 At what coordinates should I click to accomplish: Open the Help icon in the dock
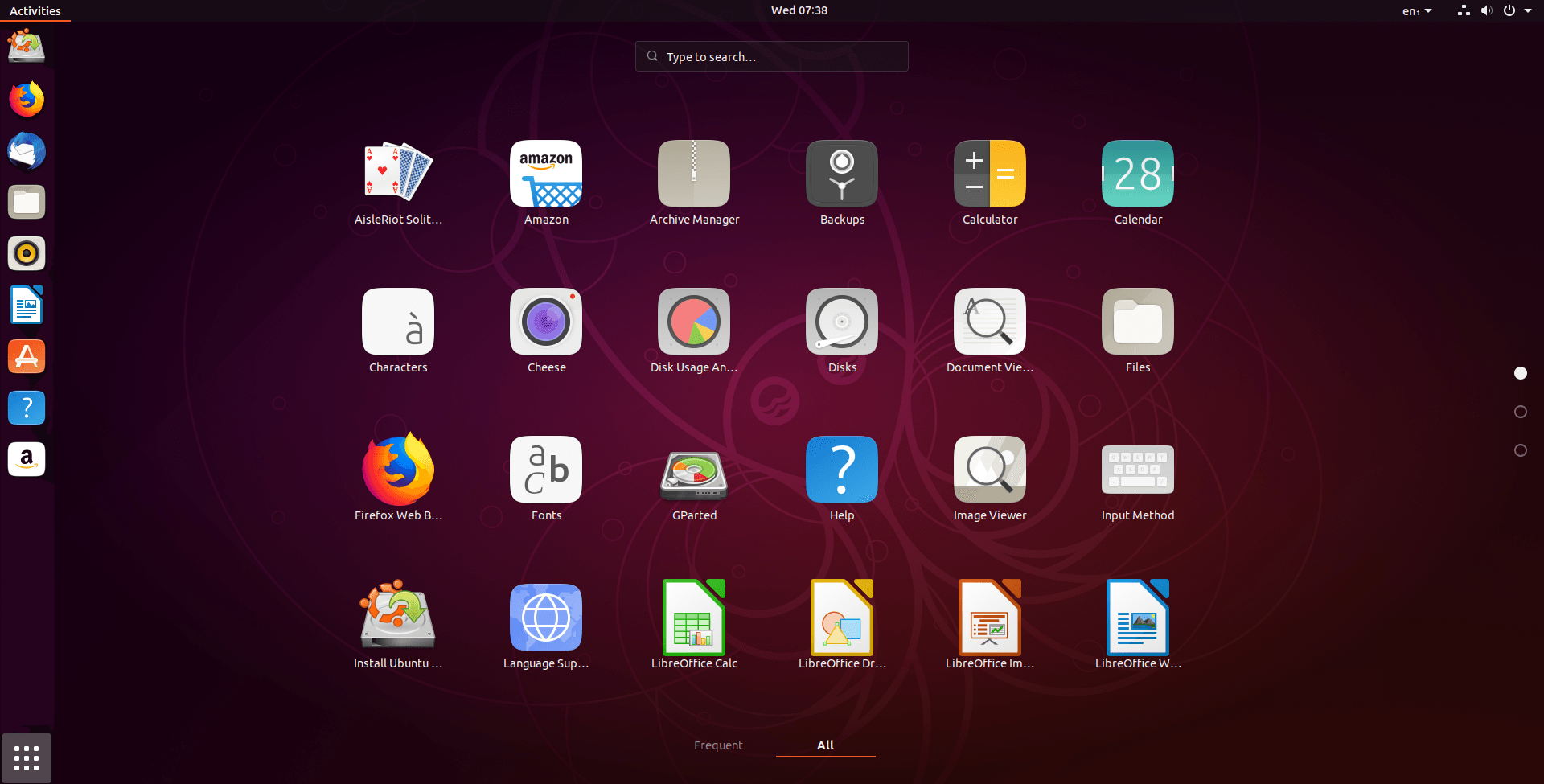pyautogui.click(x=27, y=408)
